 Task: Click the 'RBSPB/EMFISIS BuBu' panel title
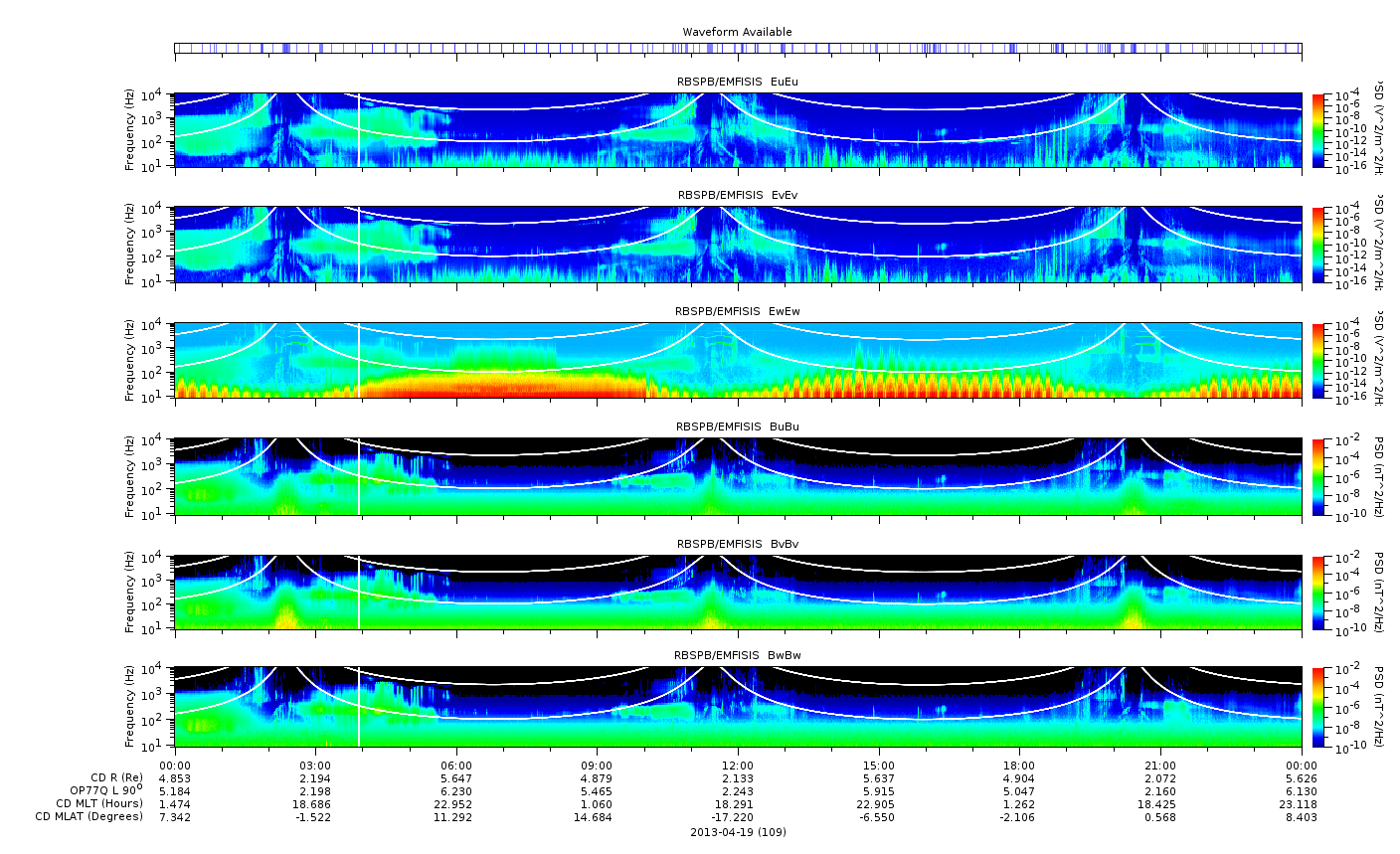click(x=737, y=427)
